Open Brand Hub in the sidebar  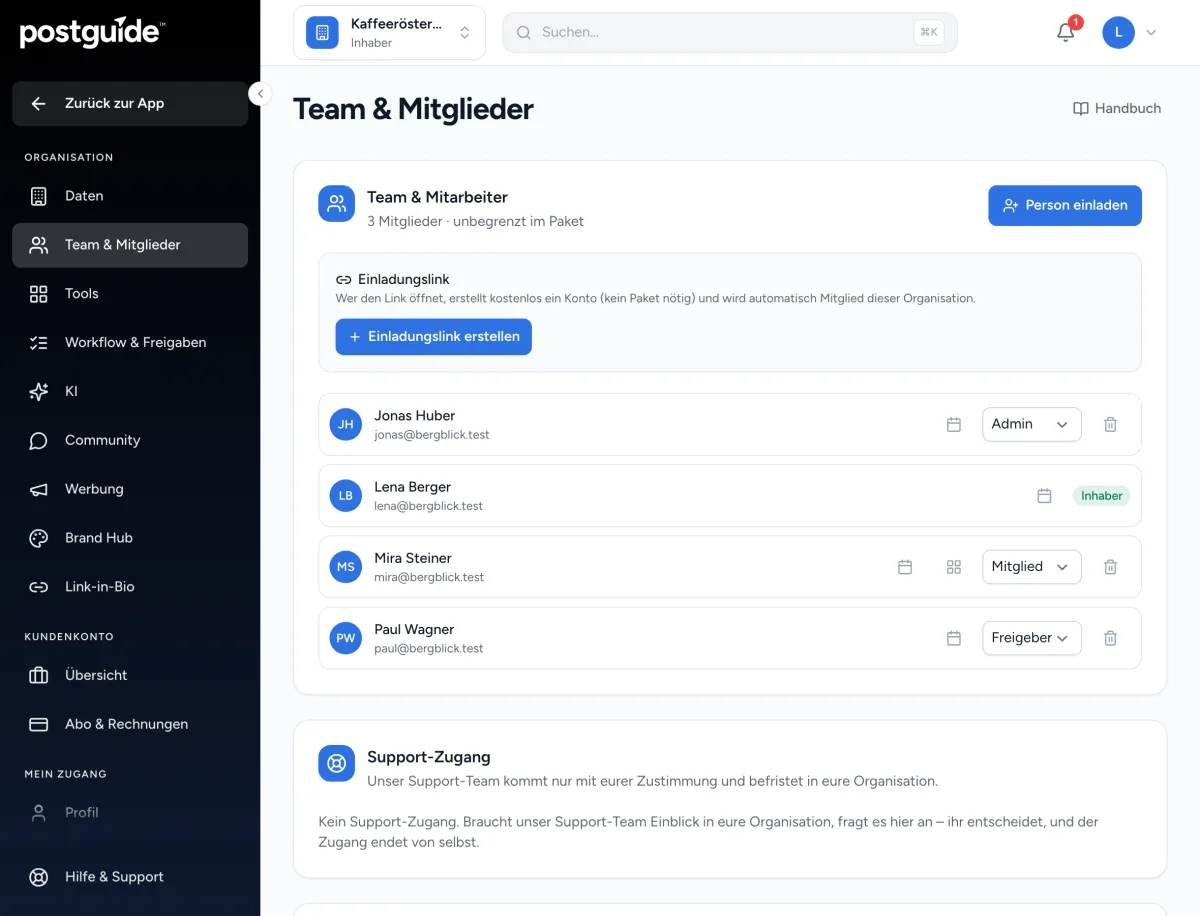(130, 538)
